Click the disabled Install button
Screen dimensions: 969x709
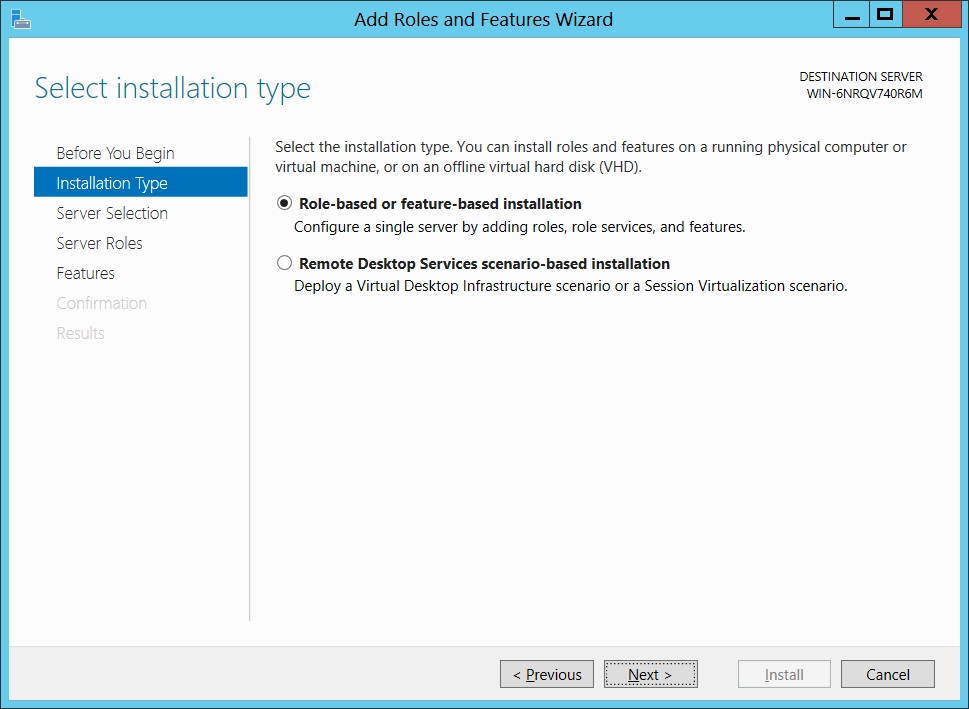[784, 674]
